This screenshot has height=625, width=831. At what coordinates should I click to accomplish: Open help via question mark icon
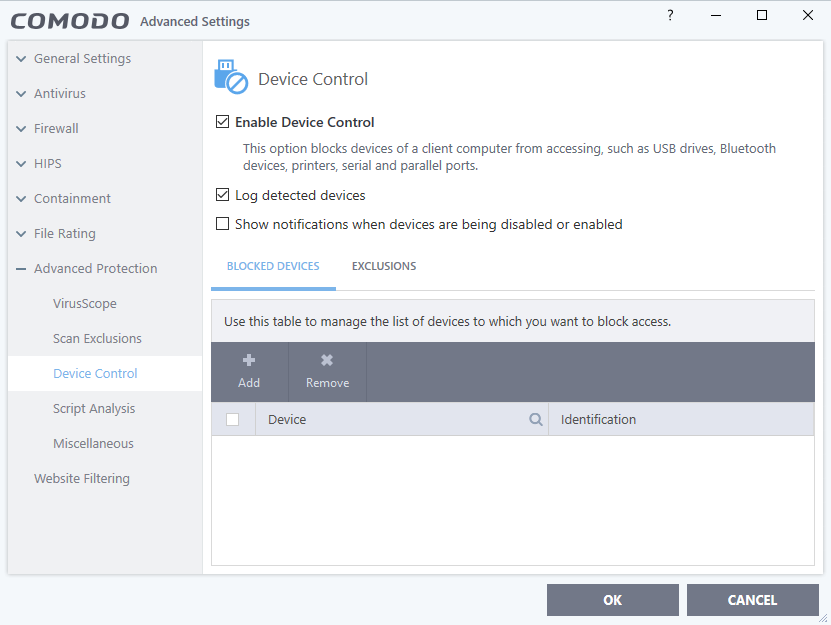point(670,15)
